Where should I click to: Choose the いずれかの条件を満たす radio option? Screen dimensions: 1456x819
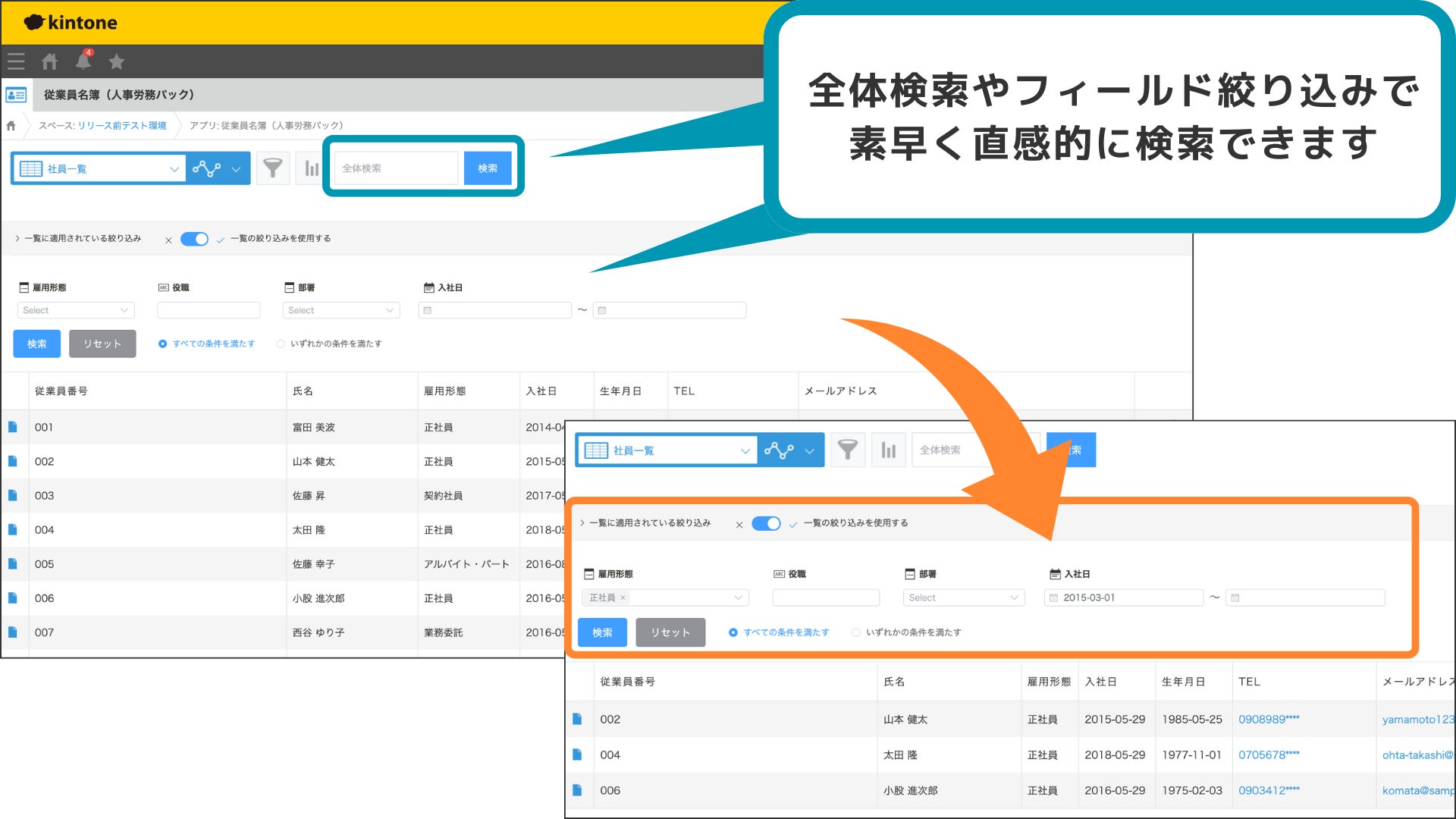281,344
